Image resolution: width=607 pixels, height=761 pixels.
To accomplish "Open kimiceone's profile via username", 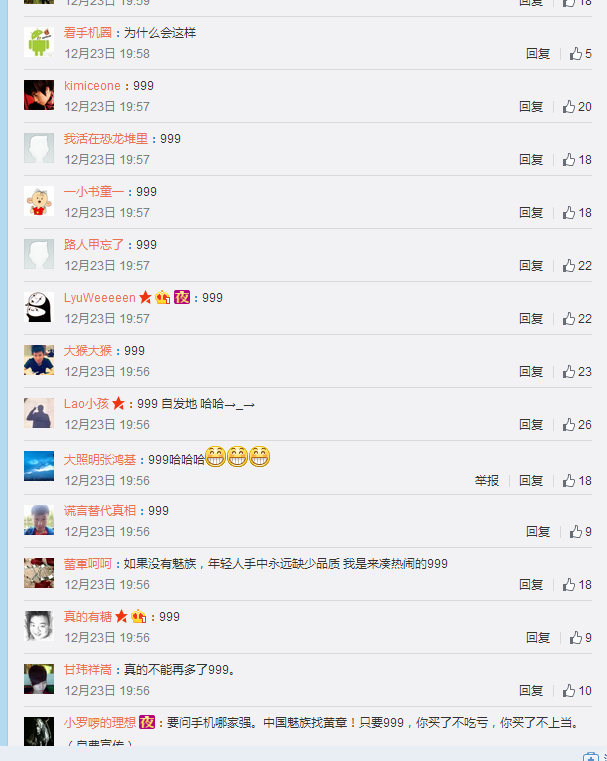I will [92, 86].
